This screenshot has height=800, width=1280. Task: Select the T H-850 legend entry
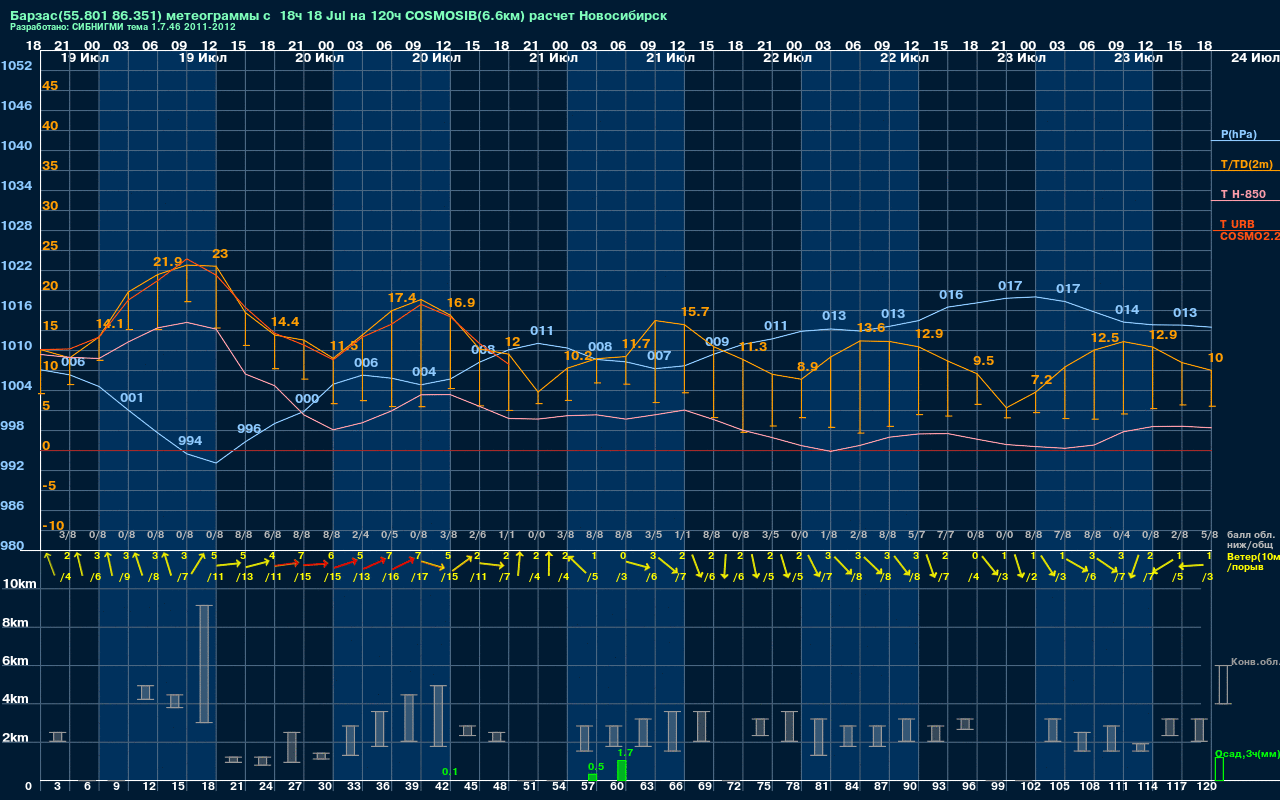coord(1242,194)
